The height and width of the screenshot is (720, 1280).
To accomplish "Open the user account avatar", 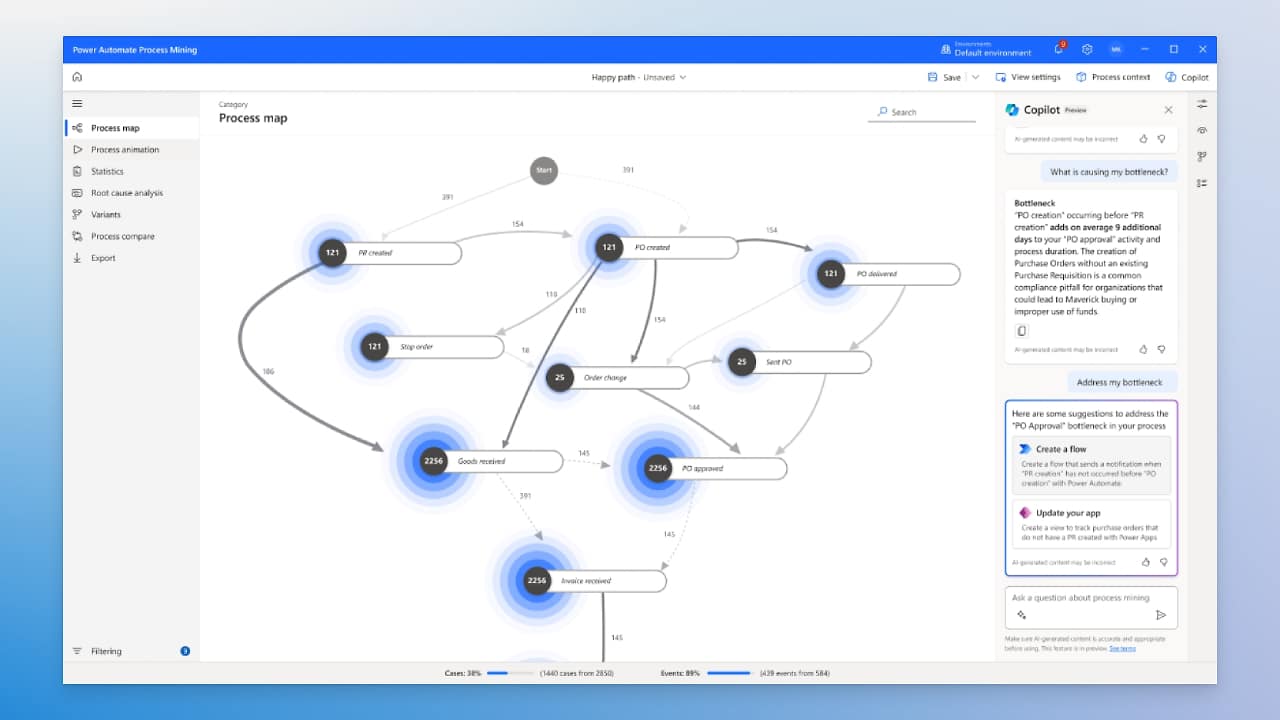I will (1114, 49).
